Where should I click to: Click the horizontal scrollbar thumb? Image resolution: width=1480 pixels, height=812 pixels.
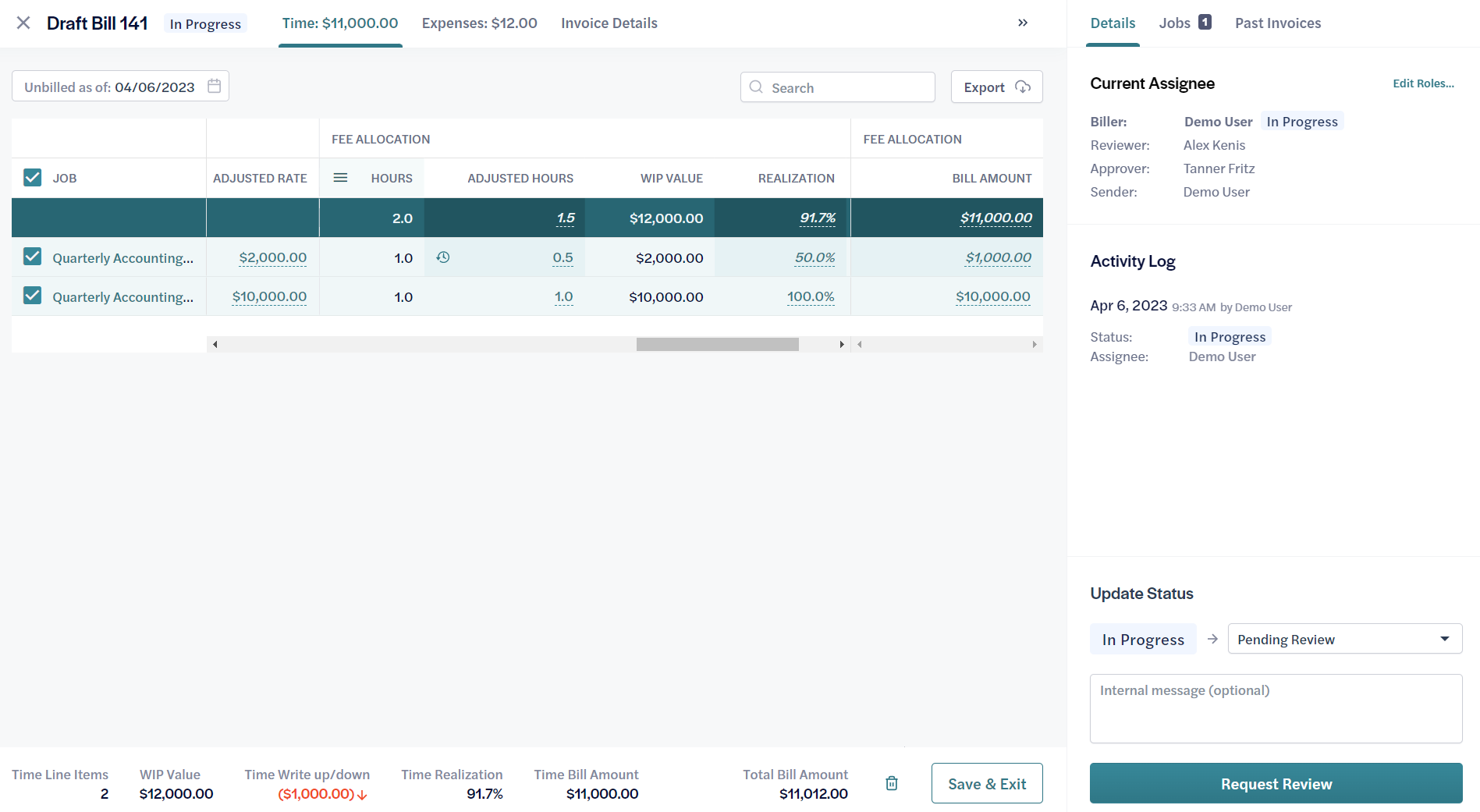[718, 344]
